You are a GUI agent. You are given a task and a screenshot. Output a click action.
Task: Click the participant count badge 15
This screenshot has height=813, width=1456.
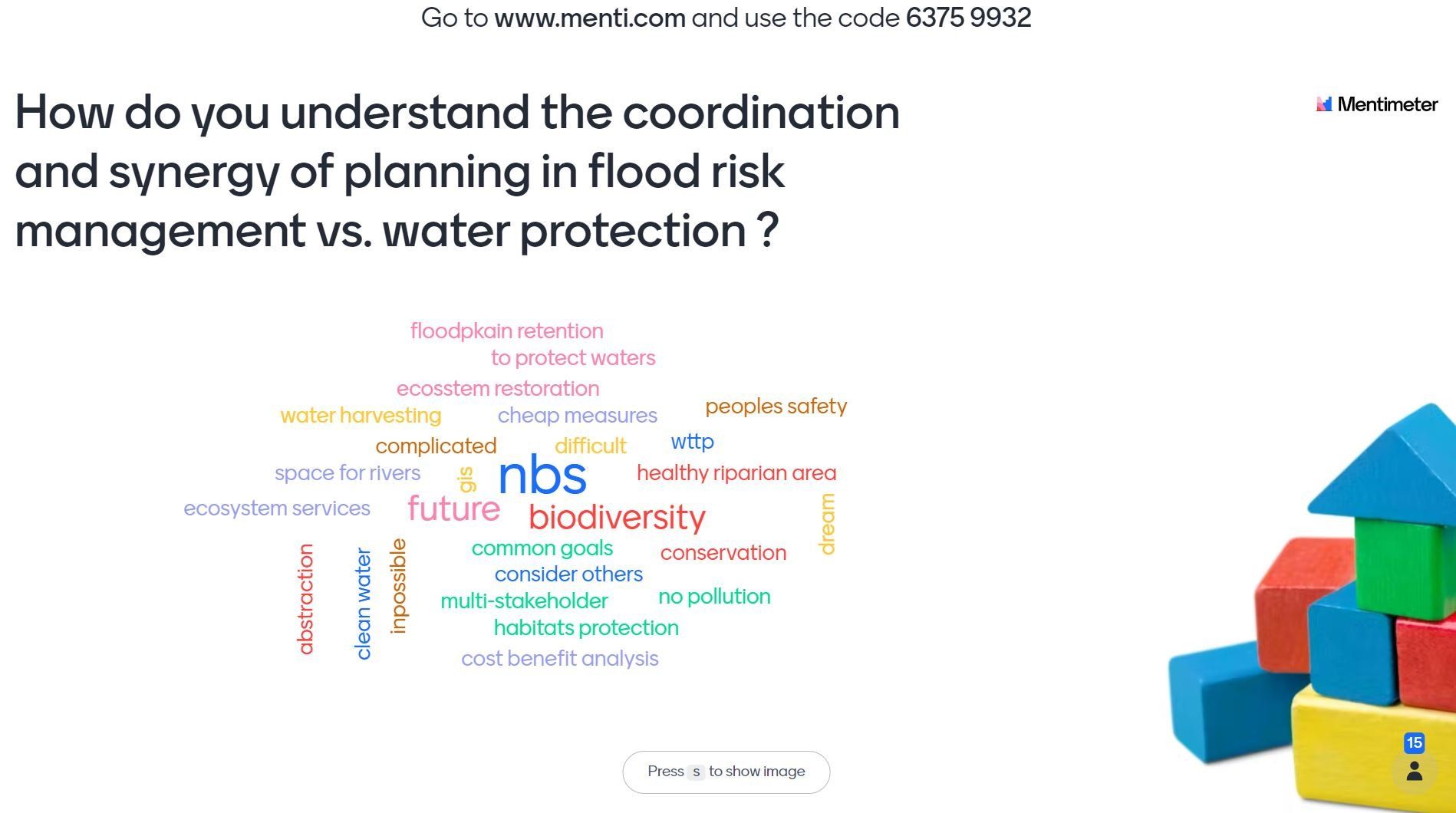coord(1415,742)
